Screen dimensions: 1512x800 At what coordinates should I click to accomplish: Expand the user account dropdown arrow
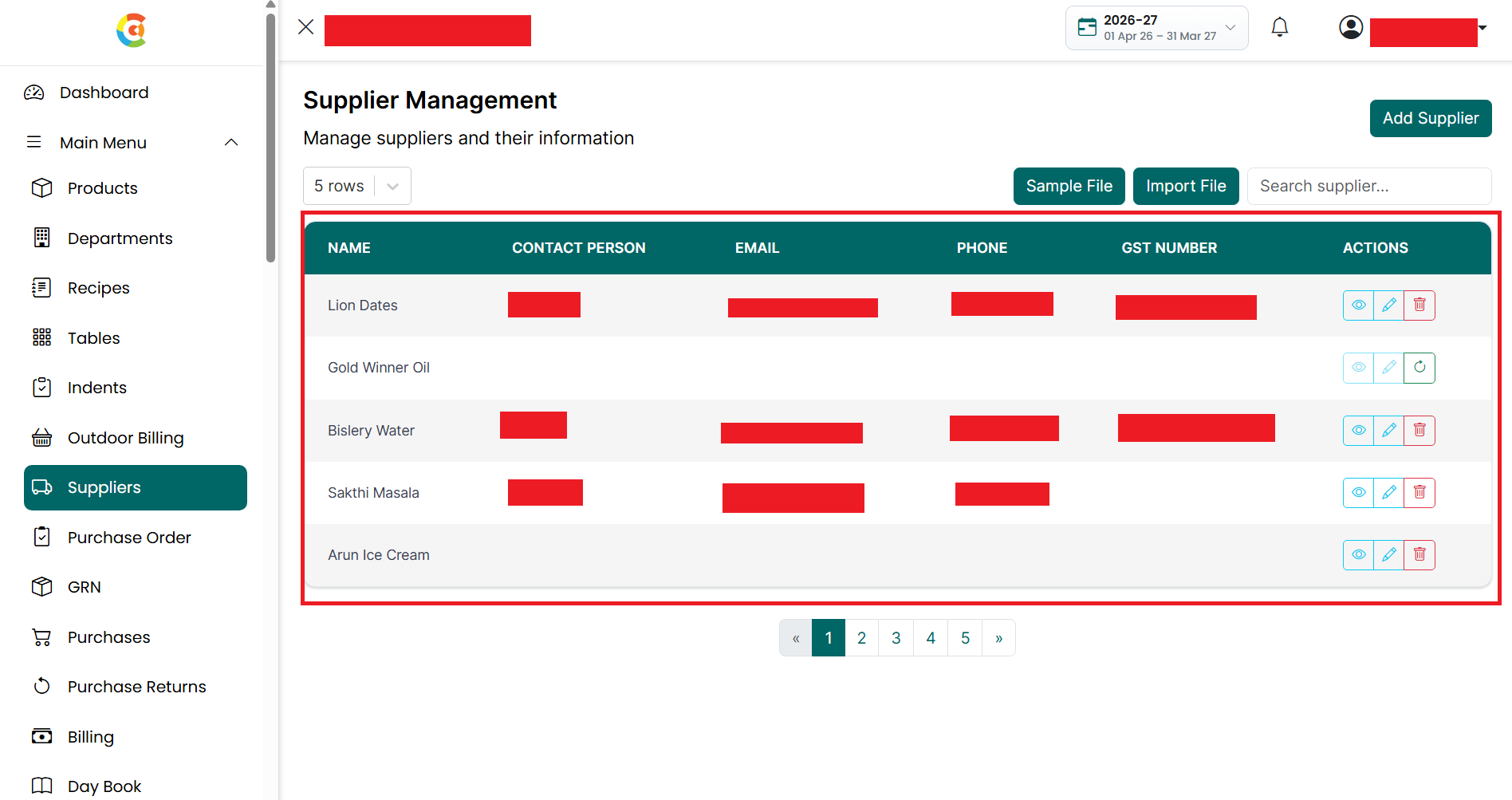1482,27
